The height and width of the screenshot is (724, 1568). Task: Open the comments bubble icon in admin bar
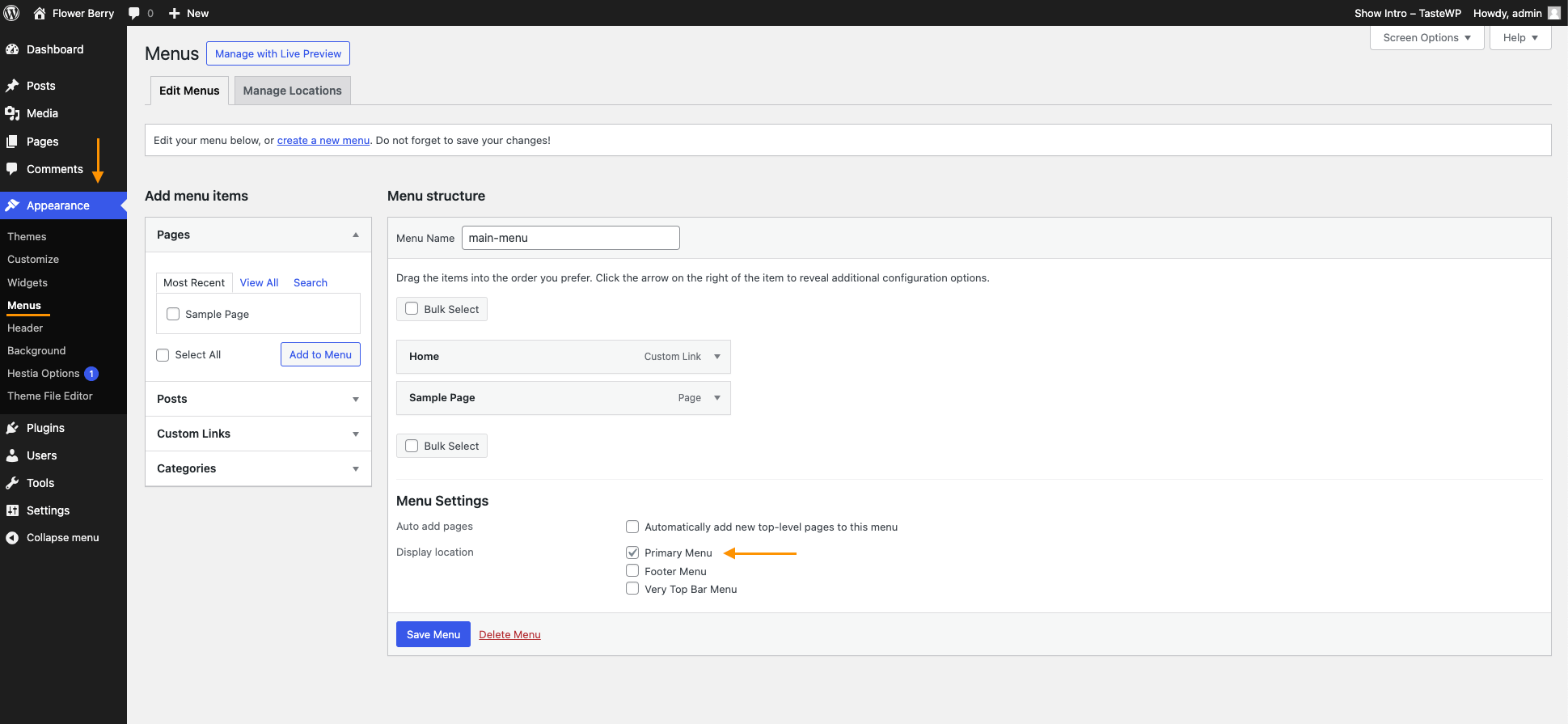coord(134,13)
